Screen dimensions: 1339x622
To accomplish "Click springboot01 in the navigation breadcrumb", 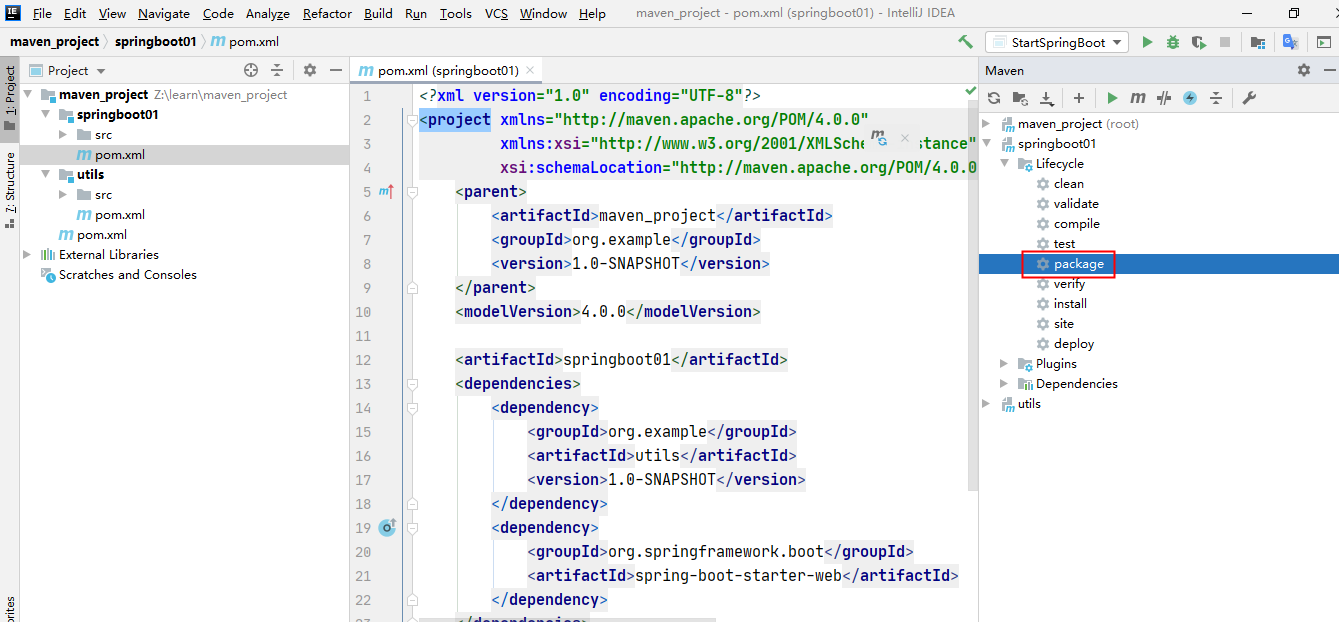I will click(155, 42).
